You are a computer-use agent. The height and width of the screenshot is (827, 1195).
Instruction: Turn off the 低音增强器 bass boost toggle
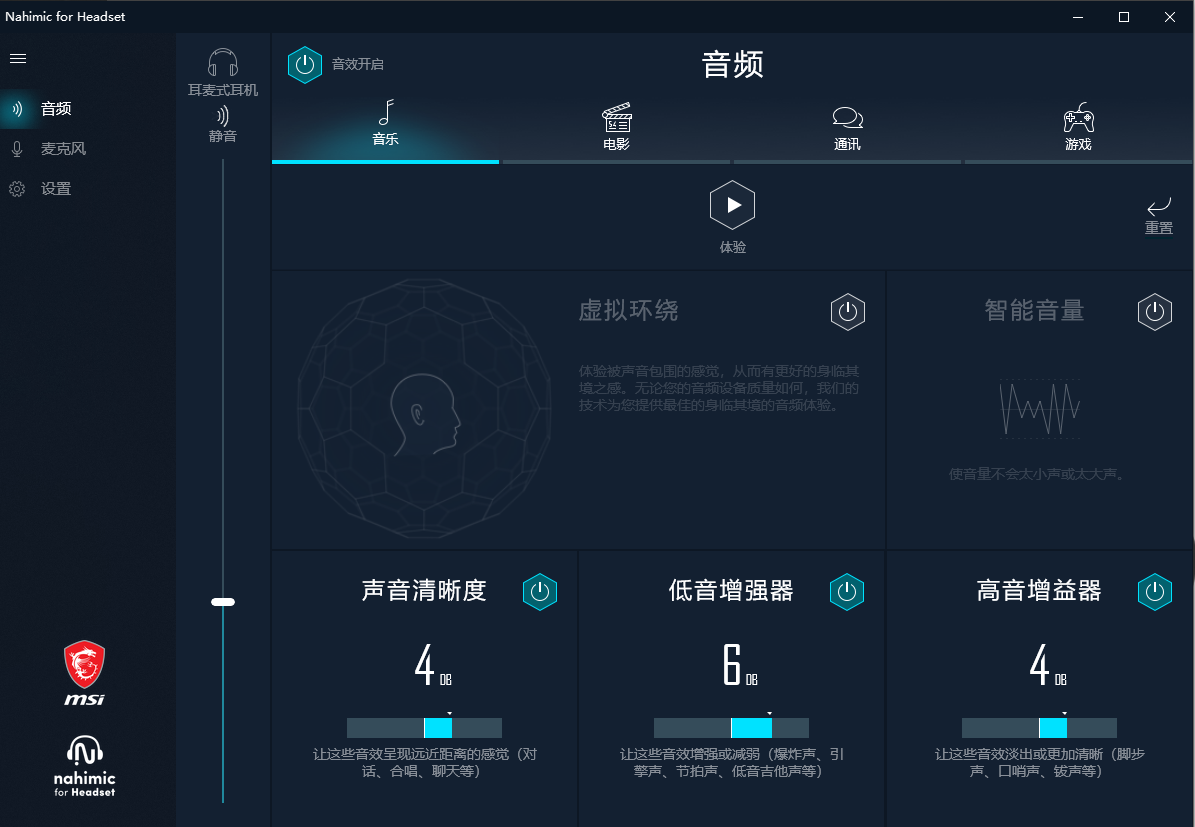(847, 591)
